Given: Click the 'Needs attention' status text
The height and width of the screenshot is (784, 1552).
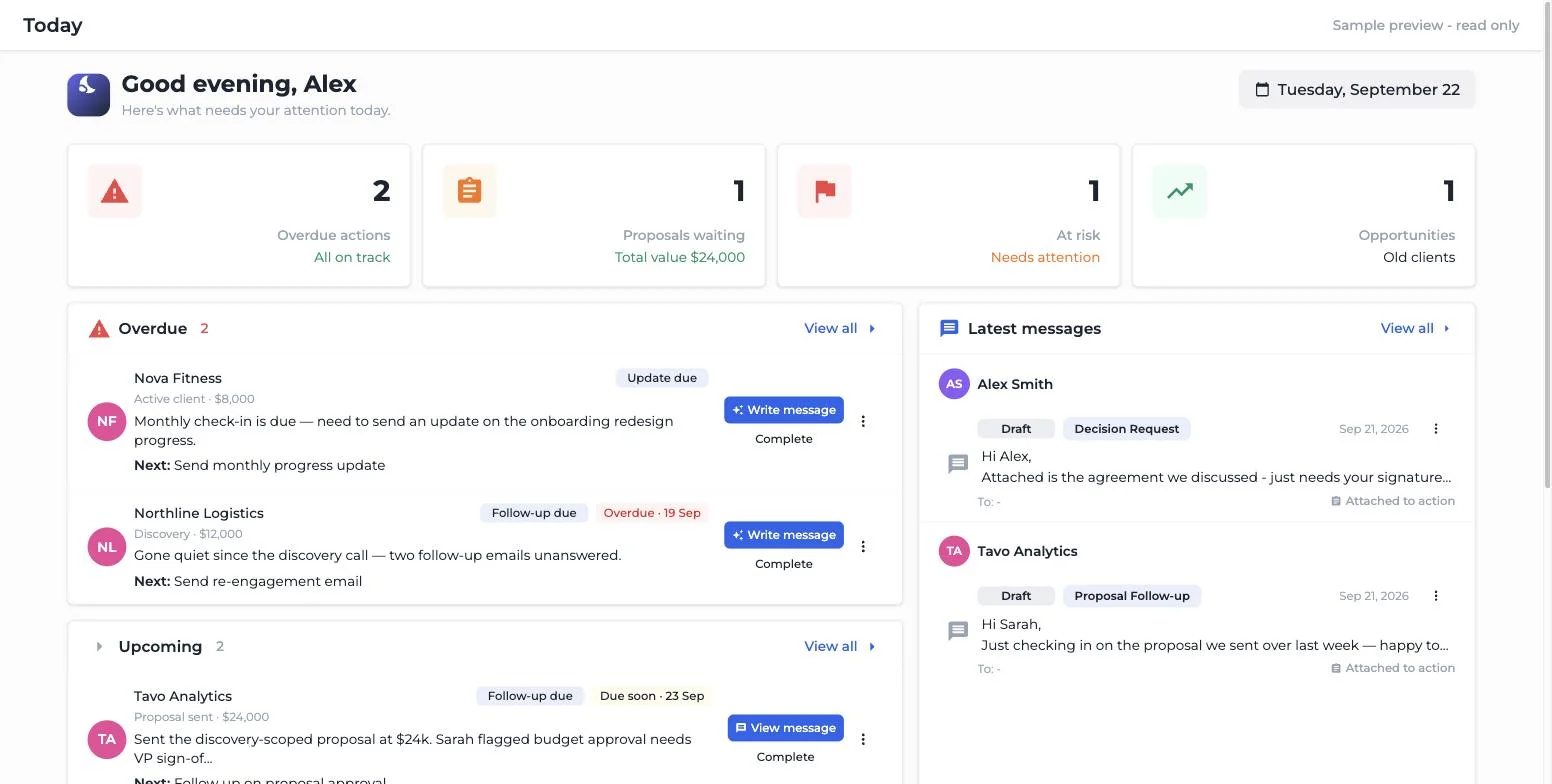Looking at the screenshot, I should tap(1045, 258).
